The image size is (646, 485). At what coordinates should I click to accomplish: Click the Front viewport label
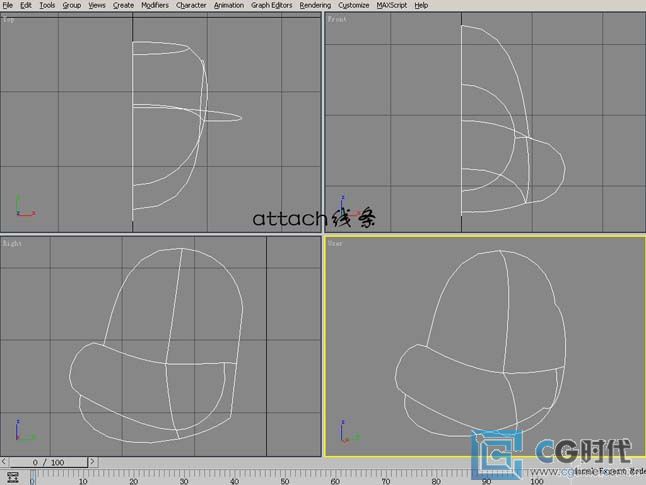click(337, 19)
